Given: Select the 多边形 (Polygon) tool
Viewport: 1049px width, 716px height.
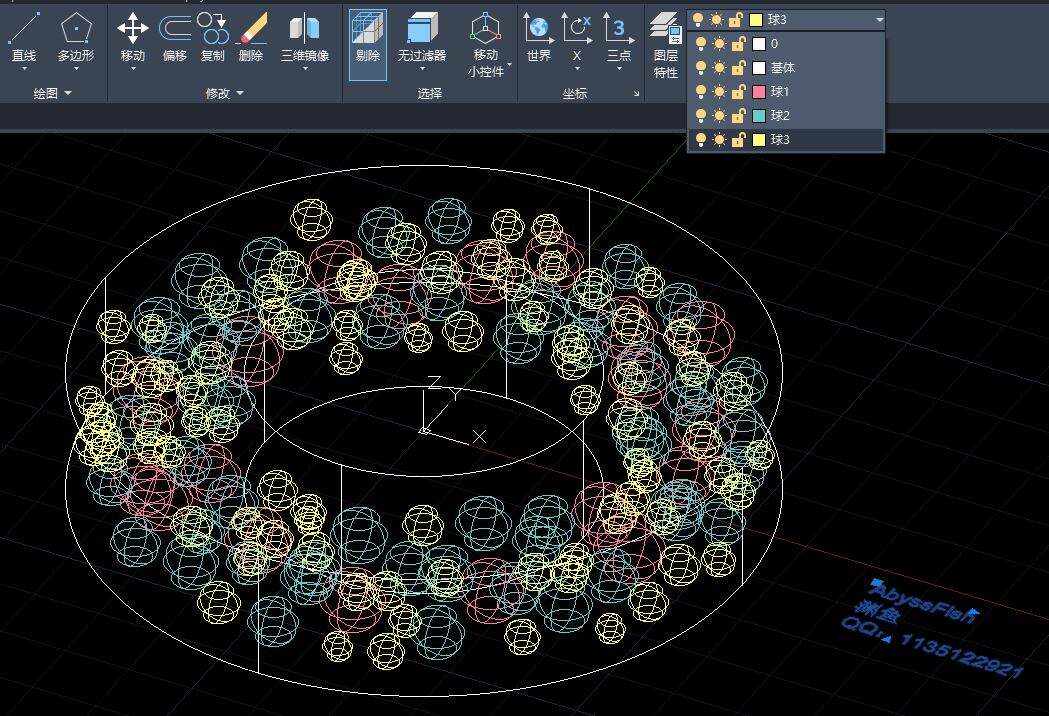Looking at the screenshot, I should 76,38.
